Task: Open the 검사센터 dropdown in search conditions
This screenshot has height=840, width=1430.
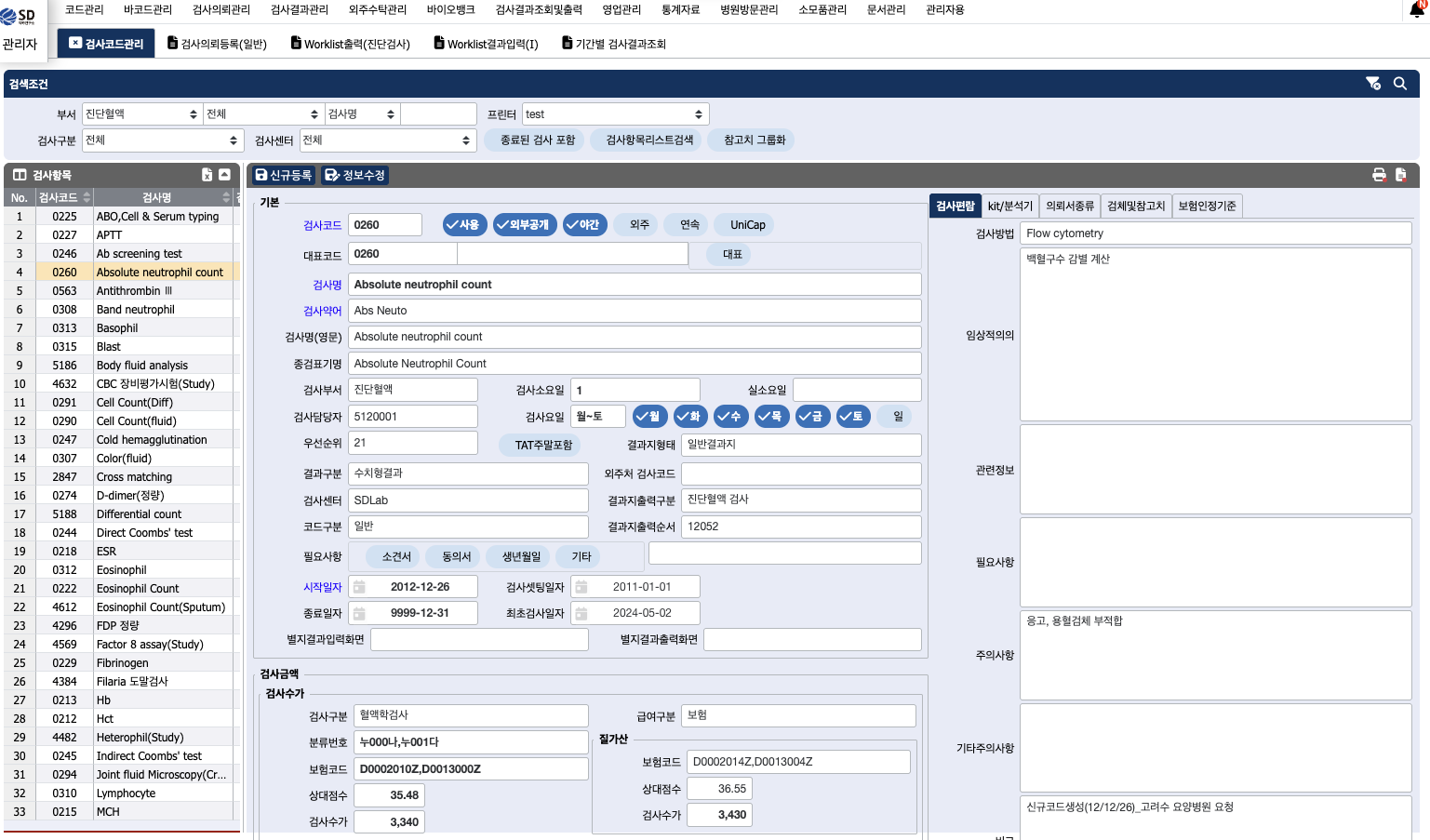Action: click(386, 140)
